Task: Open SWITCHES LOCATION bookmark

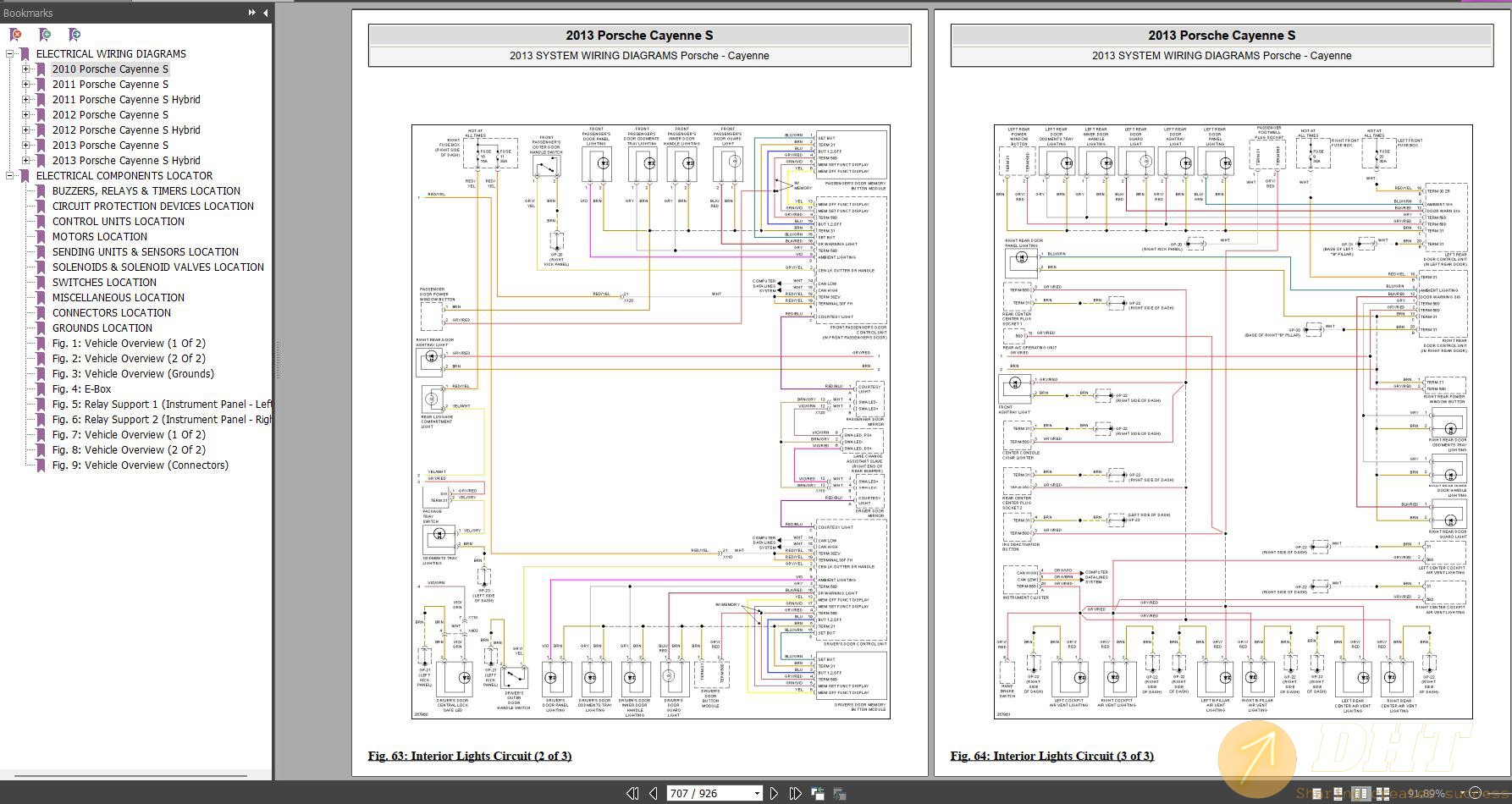Action: click(x=104, y=283)
